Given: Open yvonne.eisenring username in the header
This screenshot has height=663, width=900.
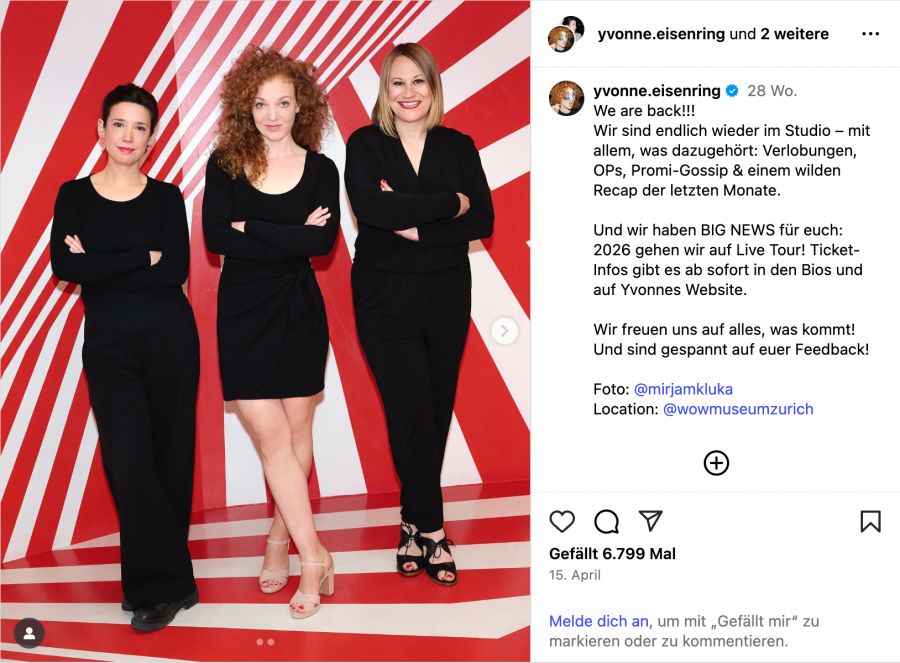Looking at the screenshot, I should (x=661, y=34).
